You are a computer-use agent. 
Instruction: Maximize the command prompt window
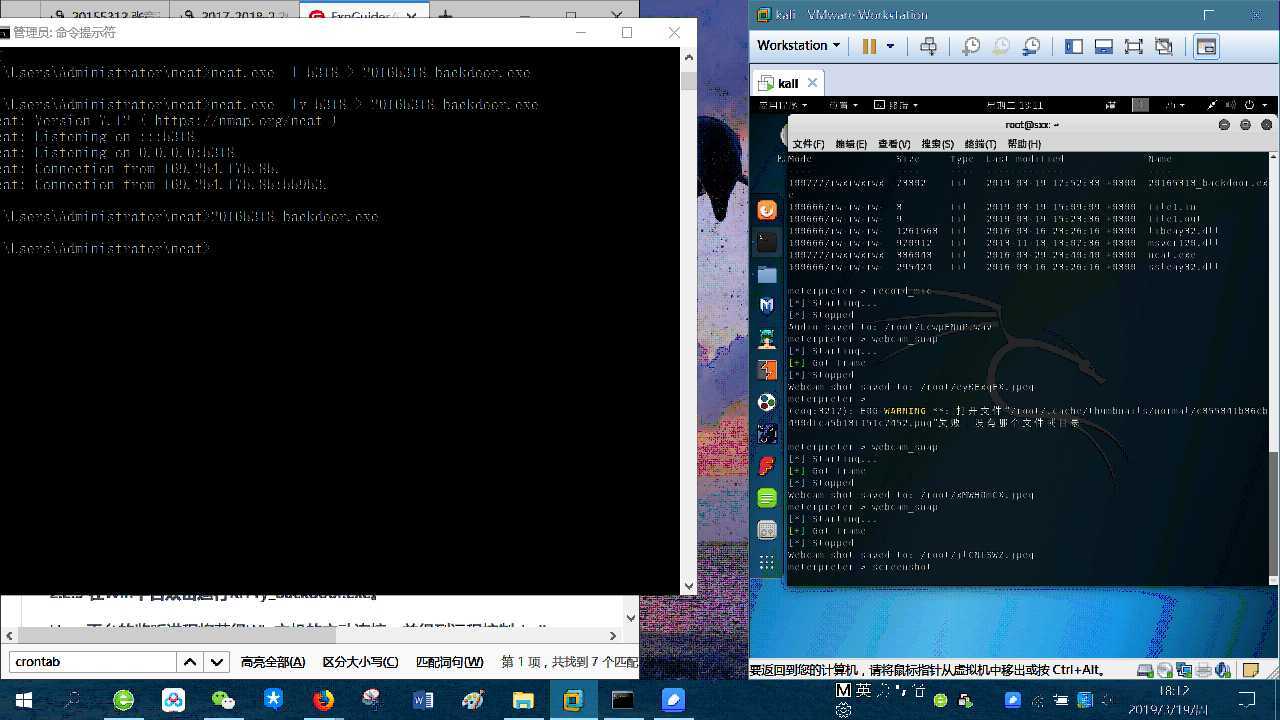pos(627,32)
